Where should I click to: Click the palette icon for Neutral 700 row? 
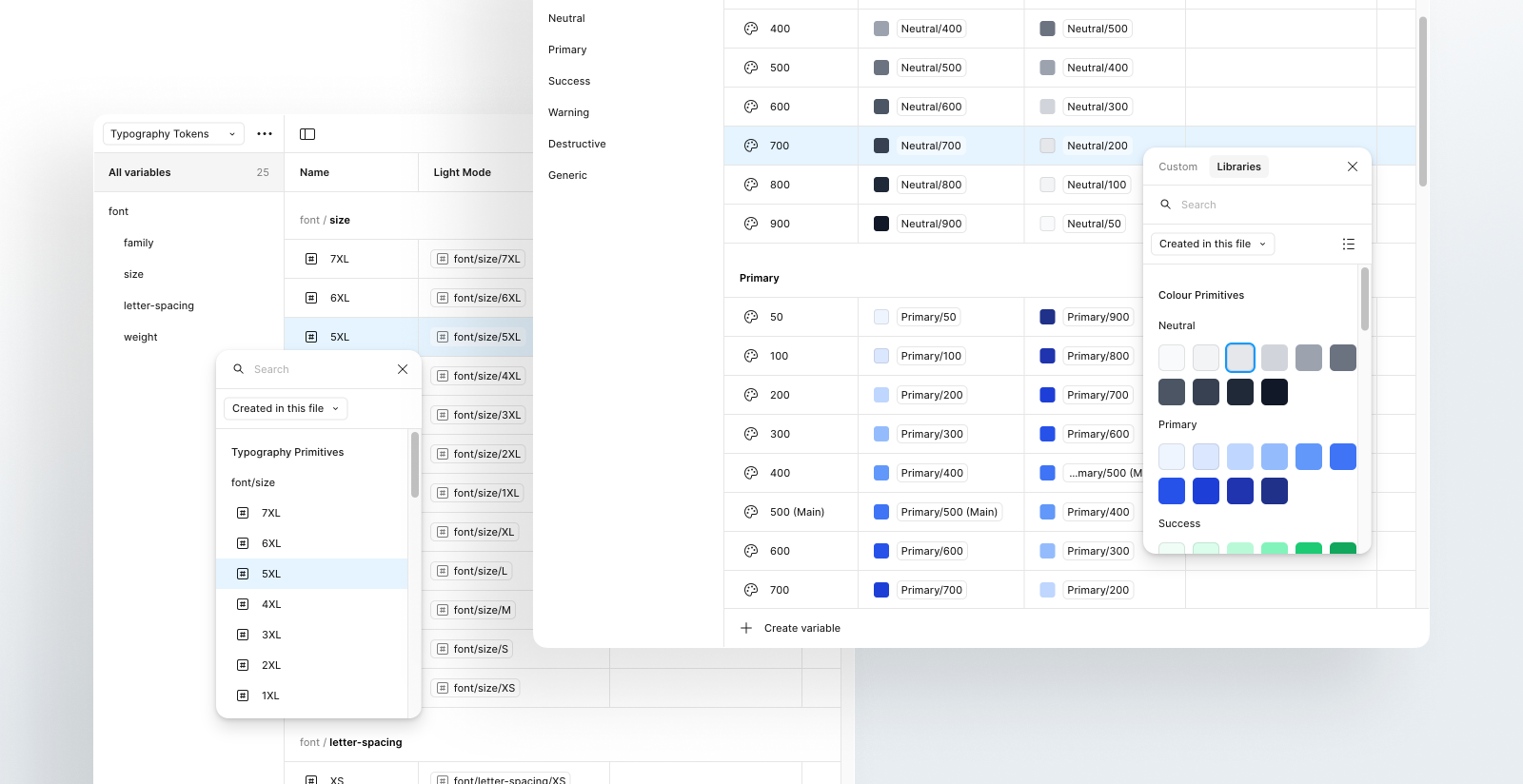[x=751, y=146]
